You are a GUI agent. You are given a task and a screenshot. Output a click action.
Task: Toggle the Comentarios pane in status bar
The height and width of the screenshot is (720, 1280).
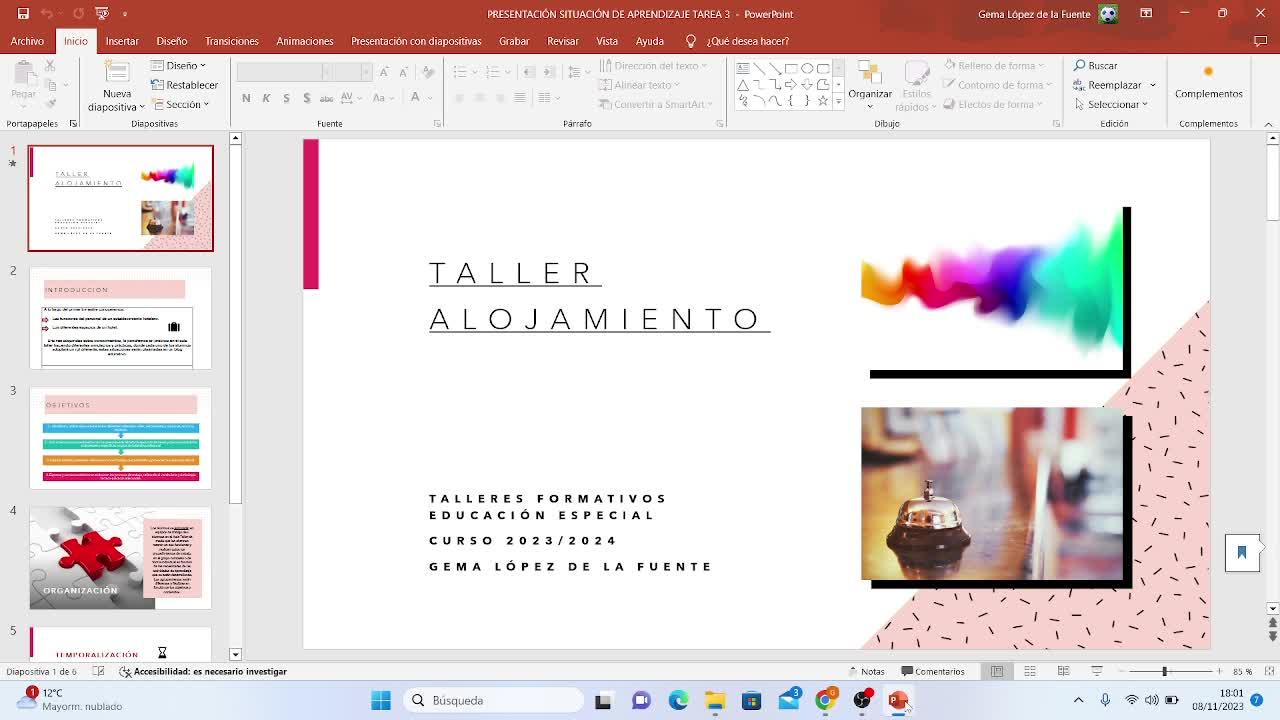pos(933,671)
